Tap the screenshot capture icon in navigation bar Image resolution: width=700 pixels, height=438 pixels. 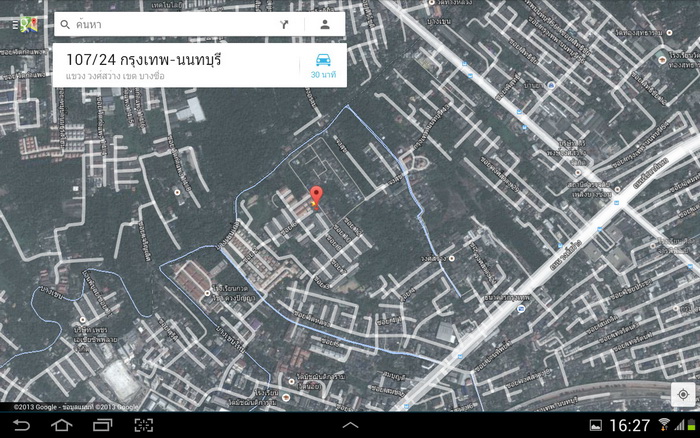point(144,425)
